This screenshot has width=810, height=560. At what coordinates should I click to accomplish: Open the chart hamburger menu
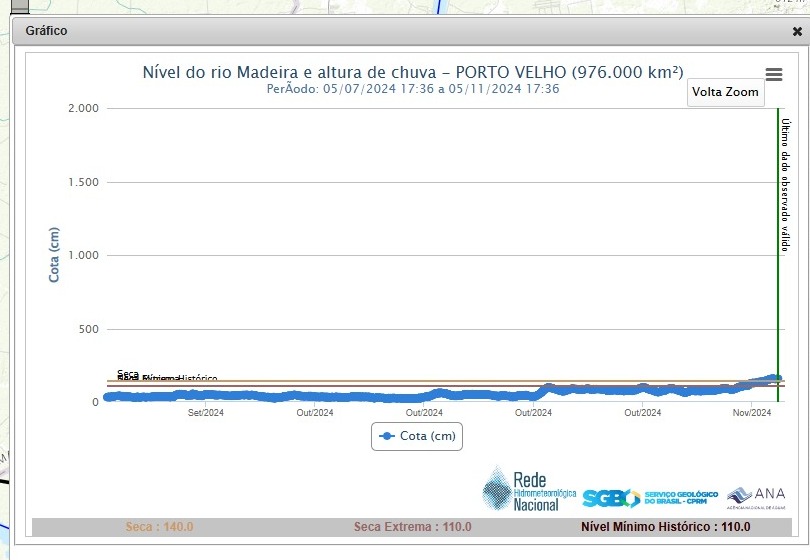773,75
